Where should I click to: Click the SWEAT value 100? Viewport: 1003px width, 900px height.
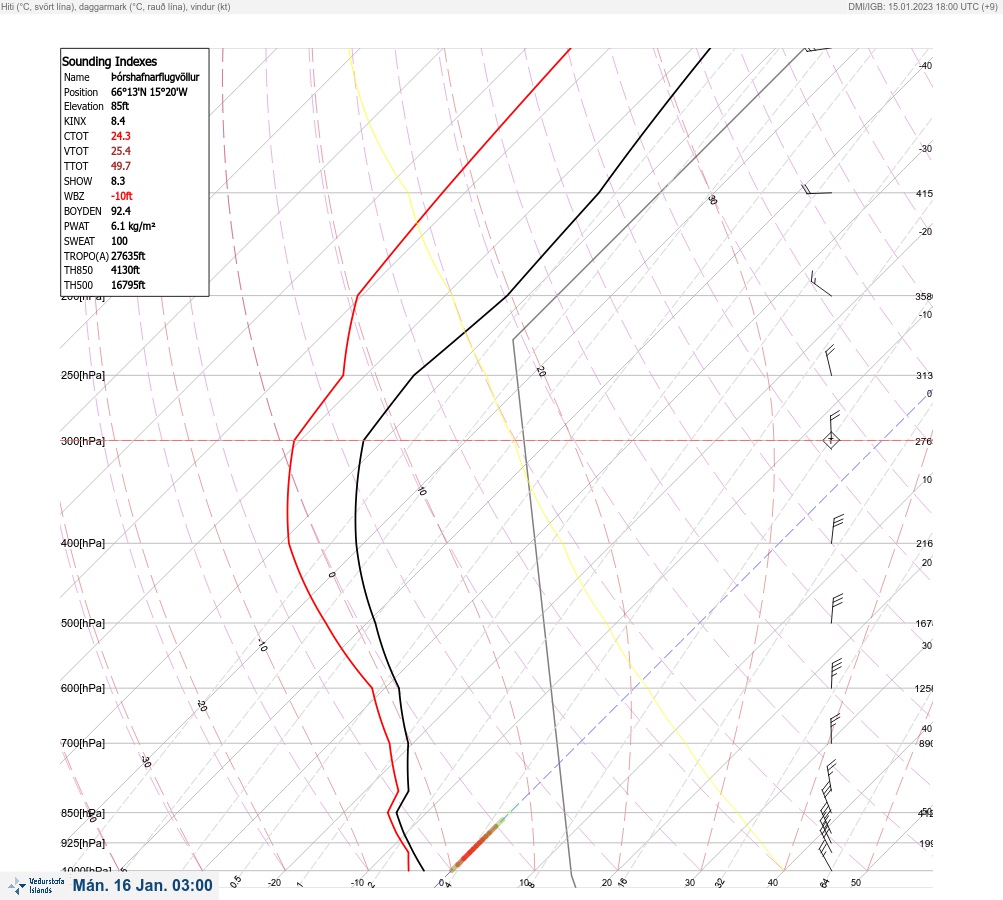point(120,241)
